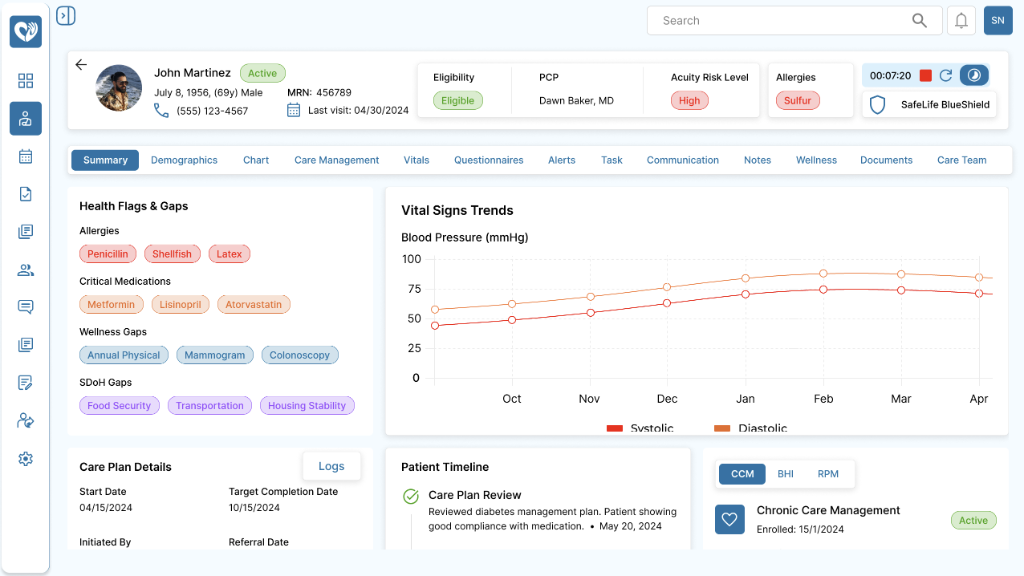Click the Shellfish allergy tag
The image size is (1024, 576).
[172, 254]
